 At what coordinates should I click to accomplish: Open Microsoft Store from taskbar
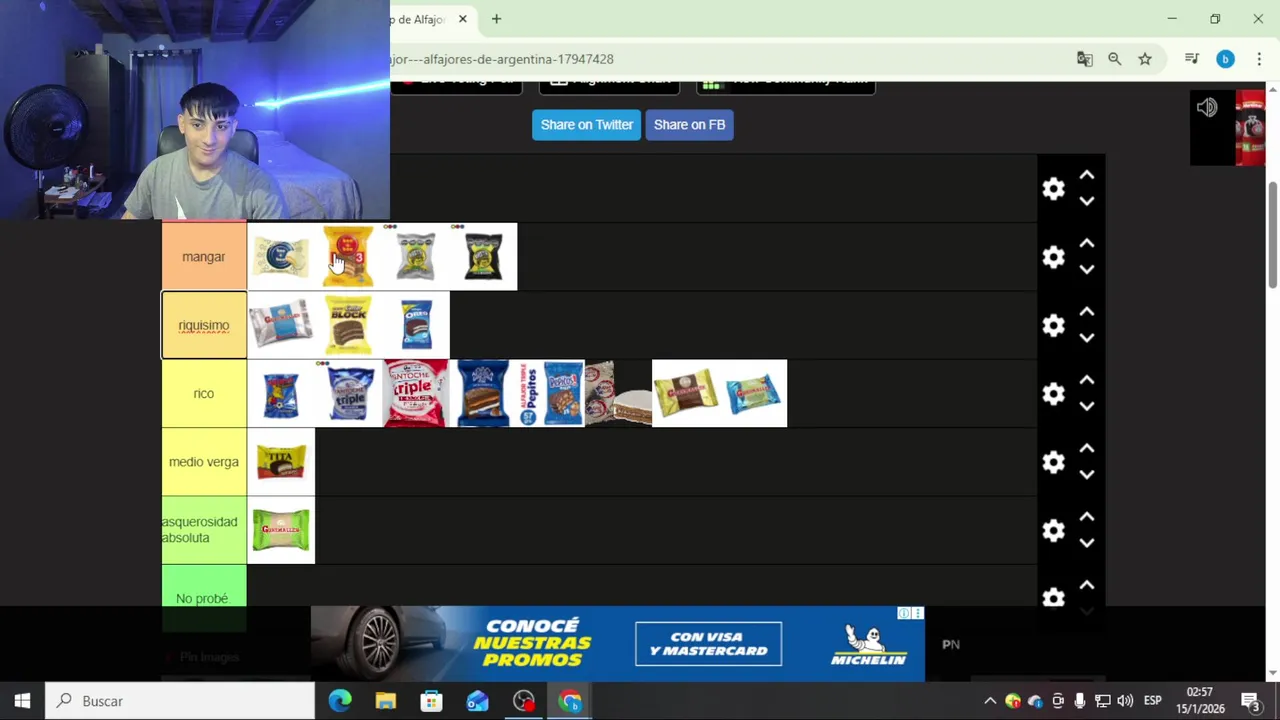point(432,701)
